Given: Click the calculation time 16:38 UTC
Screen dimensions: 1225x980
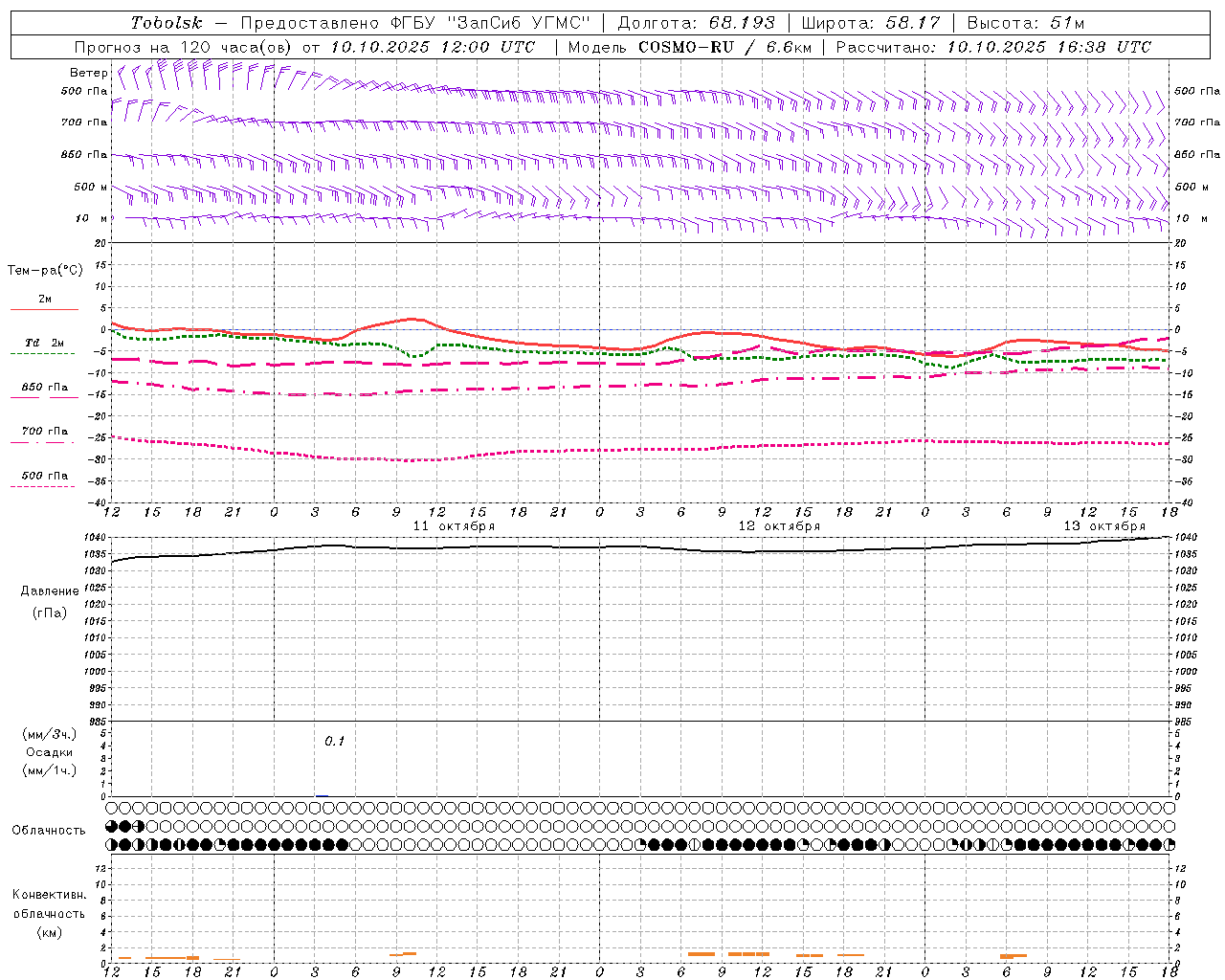Looking at the screenshot, I should (x=1102, y=47).
